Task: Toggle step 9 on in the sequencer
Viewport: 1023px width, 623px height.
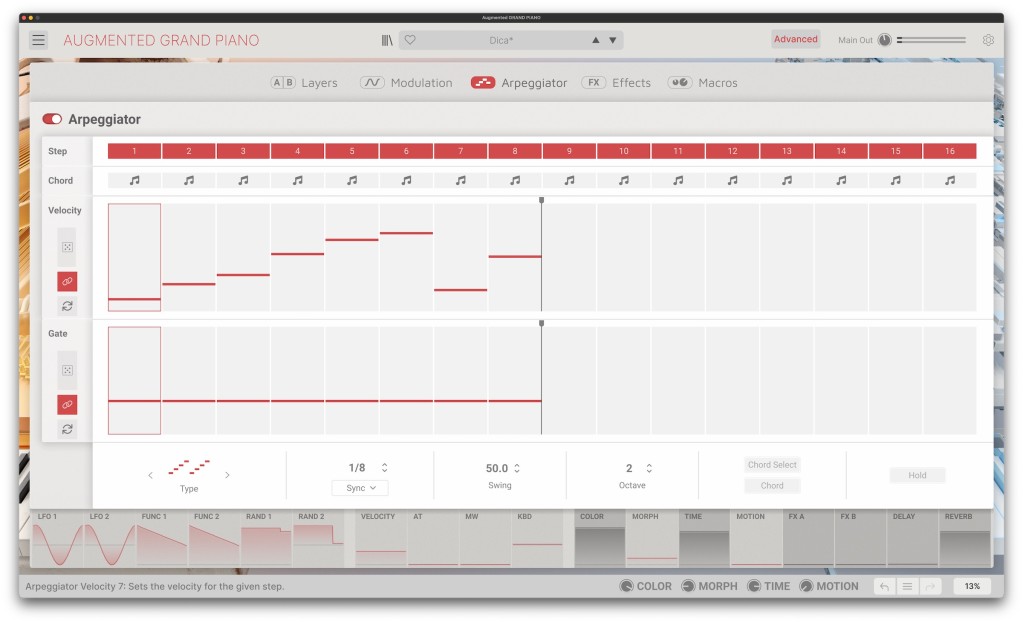Action: click(569, 151)
